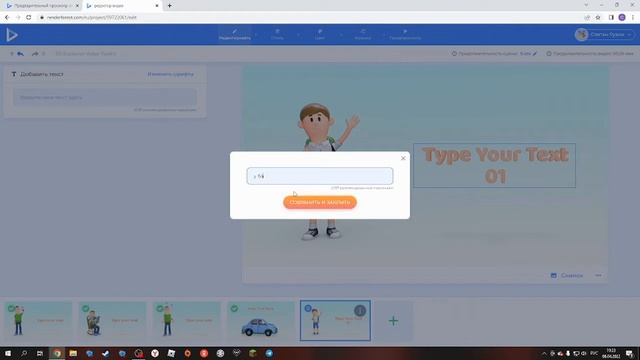Open Chrome from the taskbar

57,353
